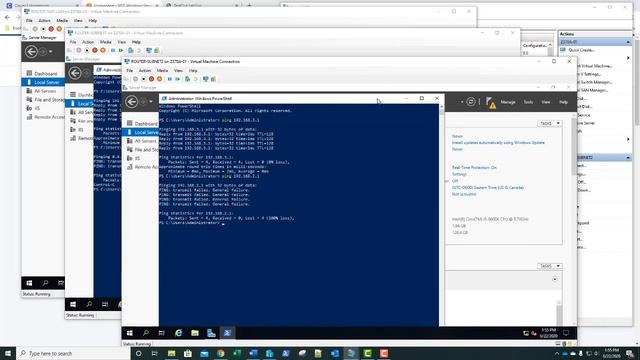
Task: Show hidden icons chevron in host system tray
Action: click(x=557, y=353)
